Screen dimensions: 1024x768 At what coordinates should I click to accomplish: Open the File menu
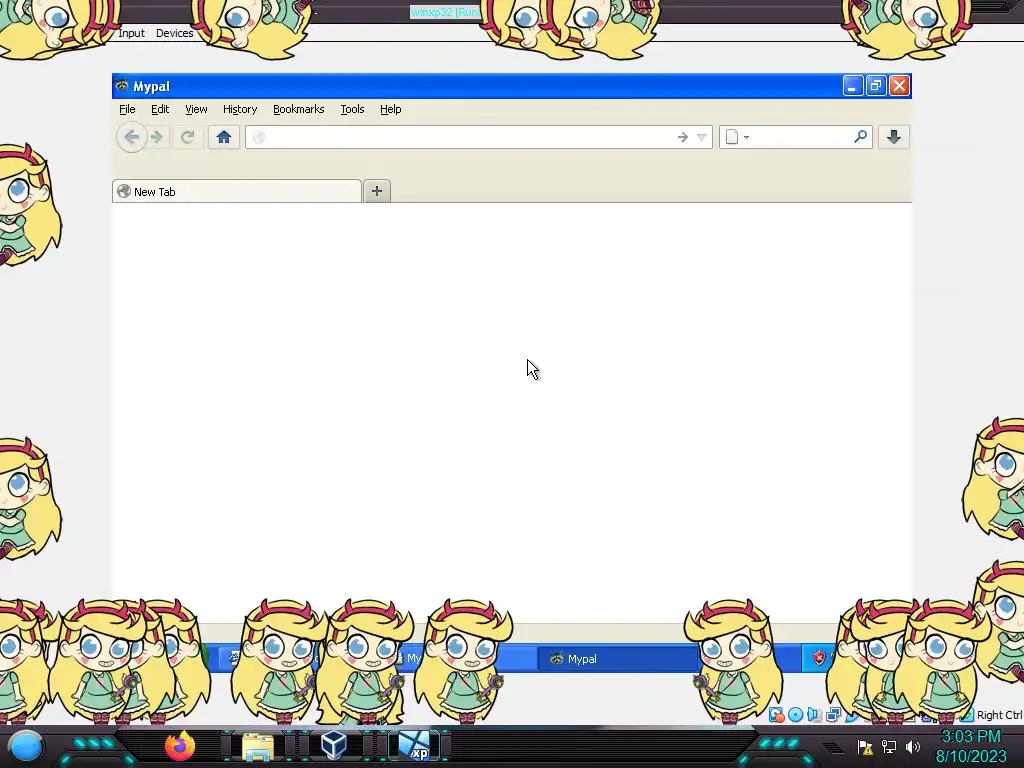pyautogui.click(x=127, y=109)
